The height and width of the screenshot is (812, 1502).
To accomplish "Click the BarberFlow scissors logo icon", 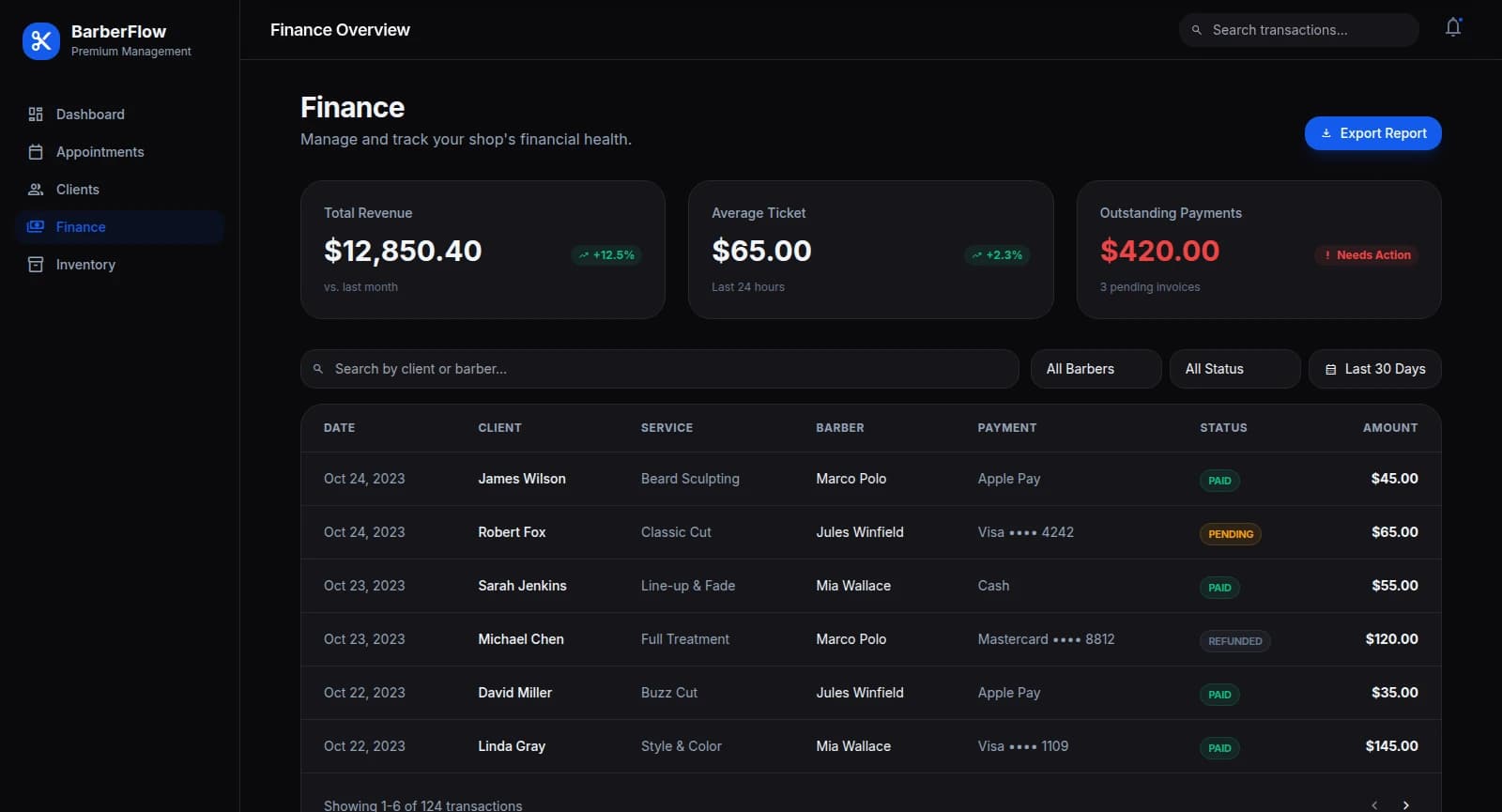I will point(41,40).
